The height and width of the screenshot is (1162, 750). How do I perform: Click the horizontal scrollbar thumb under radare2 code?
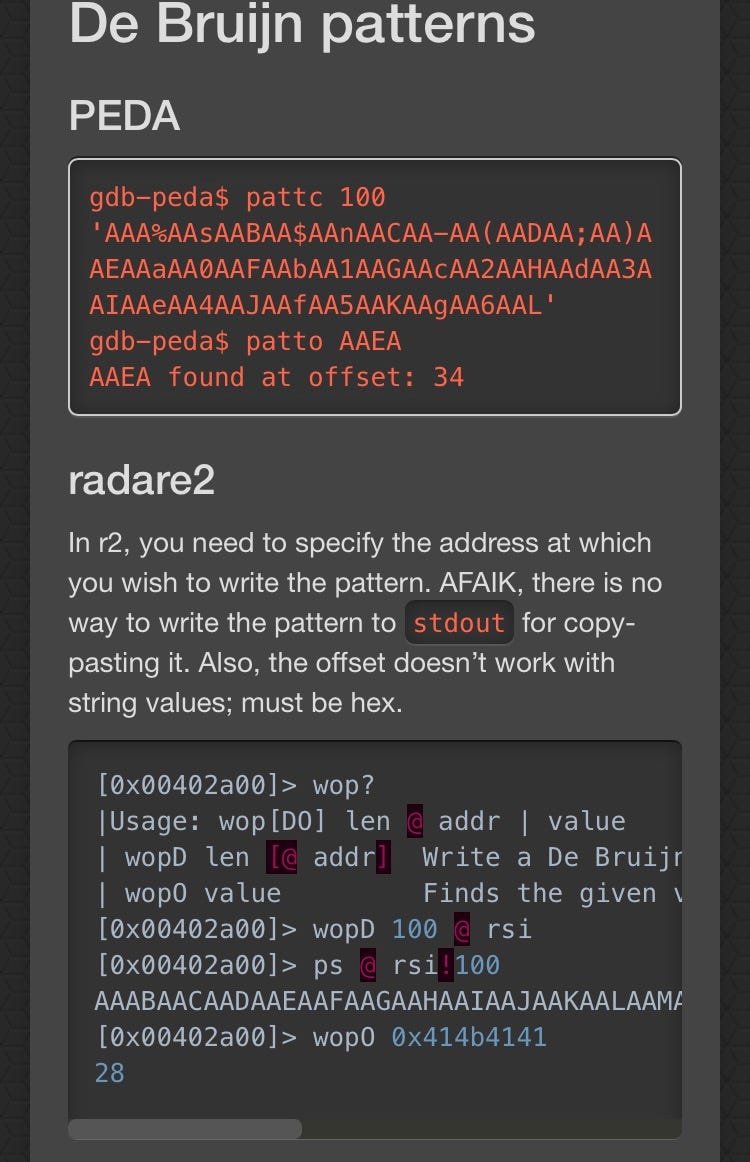pyautogui.click(x=184, y=1129)
